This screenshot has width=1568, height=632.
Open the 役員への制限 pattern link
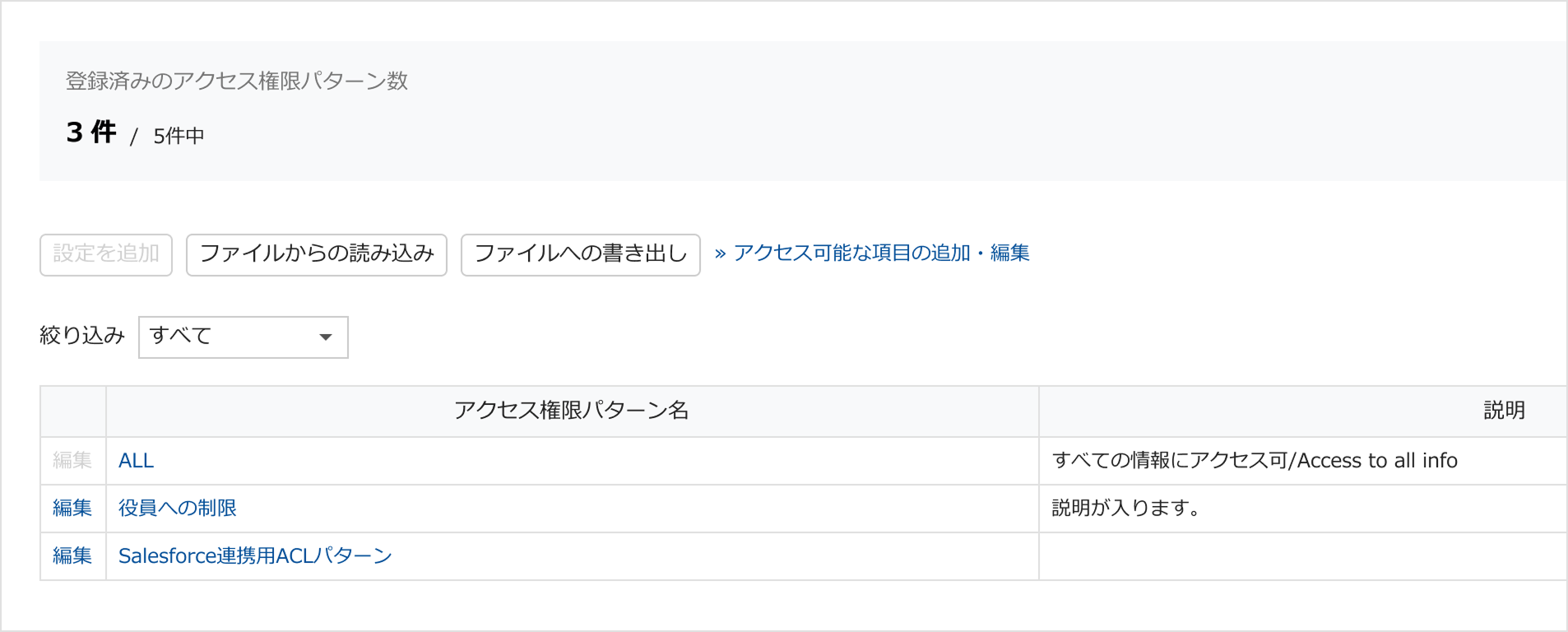(x=178, y=509)
